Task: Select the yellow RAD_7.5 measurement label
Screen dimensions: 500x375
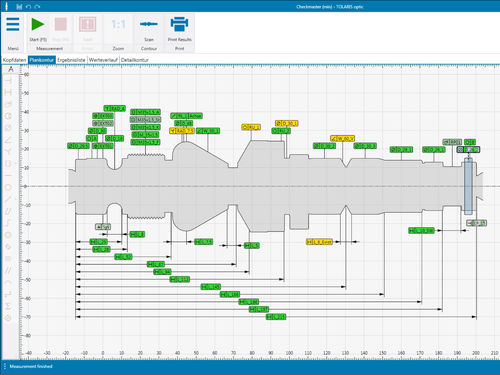Action: click(x=182, y=131)
